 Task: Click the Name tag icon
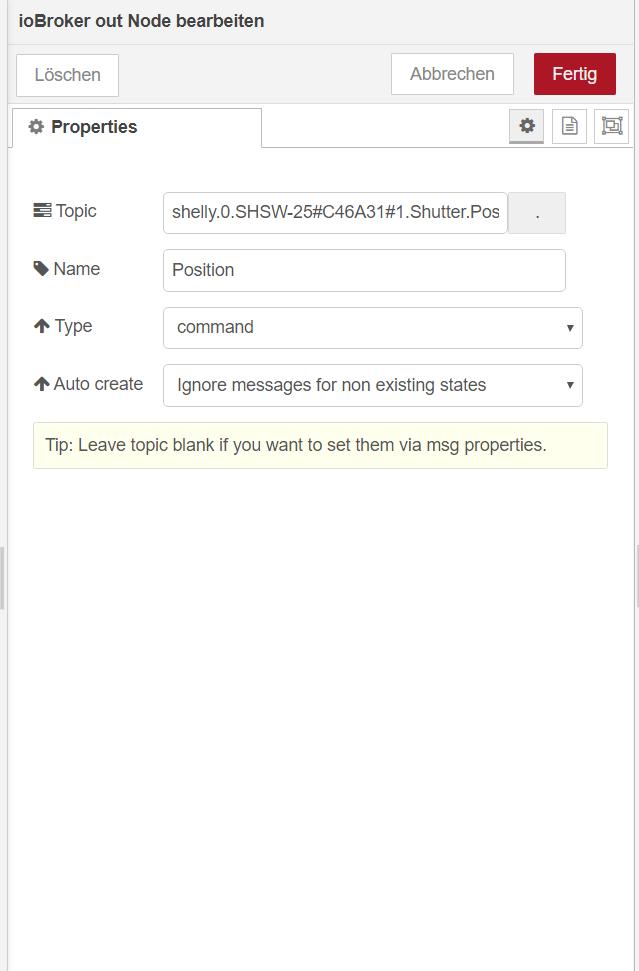tap(41, 269)
